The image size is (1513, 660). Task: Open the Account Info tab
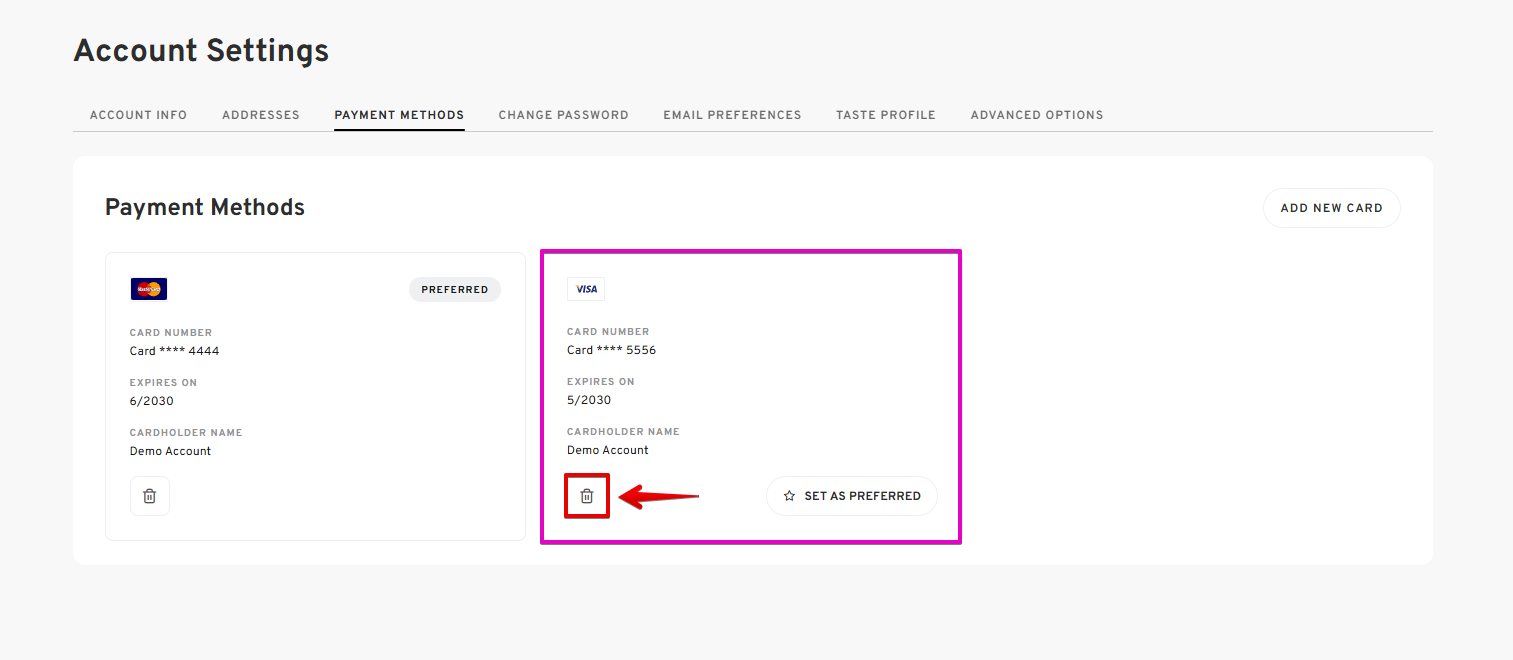138,115
